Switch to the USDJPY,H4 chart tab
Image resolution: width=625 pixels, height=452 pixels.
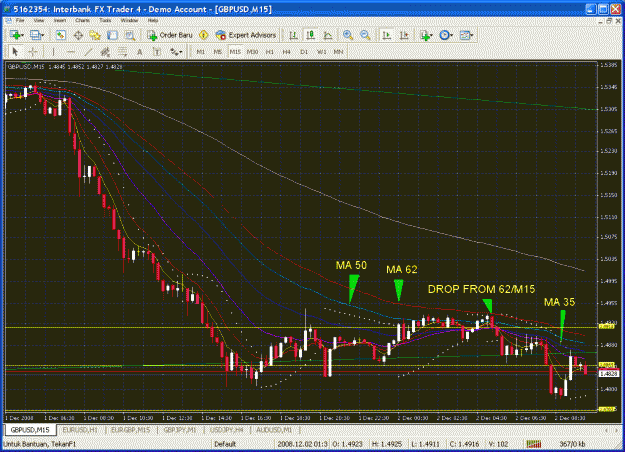coord(226,430)
